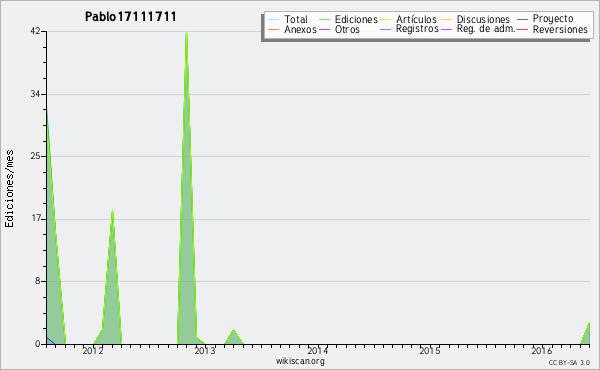The width and height of the screenshot is (600, 370).
Task: Select the Otros legend entry
Action: (x=347, y=29)
